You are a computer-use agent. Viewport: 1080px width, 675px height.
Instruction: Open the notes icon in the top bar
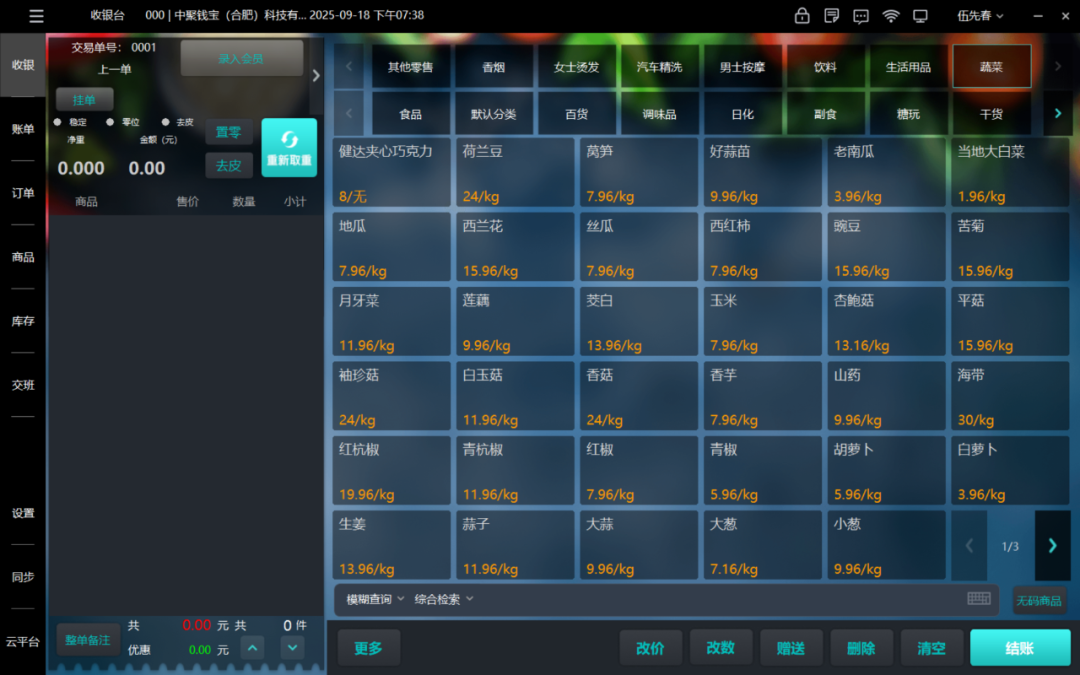(831, 16)
